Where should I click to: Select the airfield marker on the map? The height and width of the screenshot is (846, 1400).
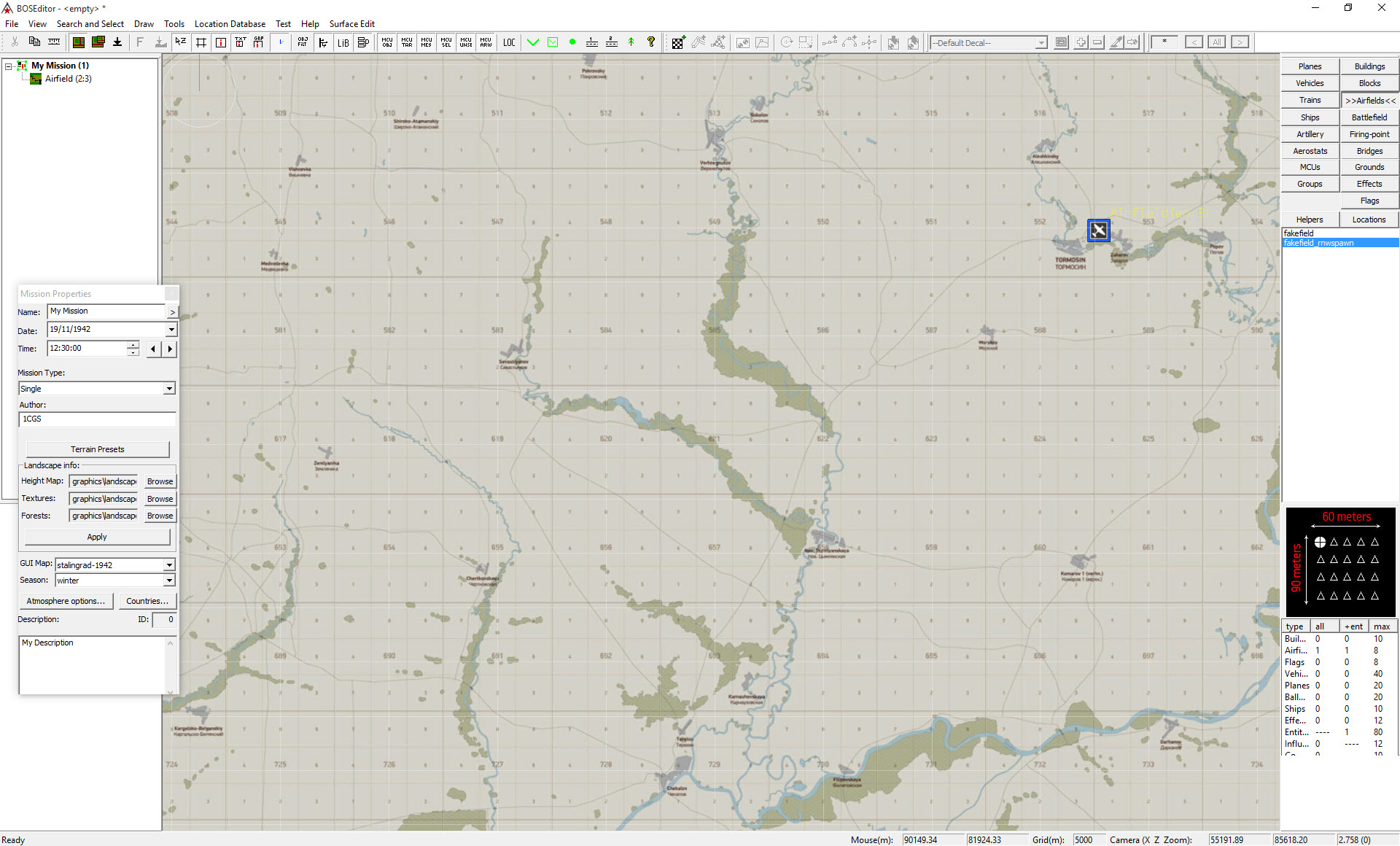click(x=1099, y=230)
